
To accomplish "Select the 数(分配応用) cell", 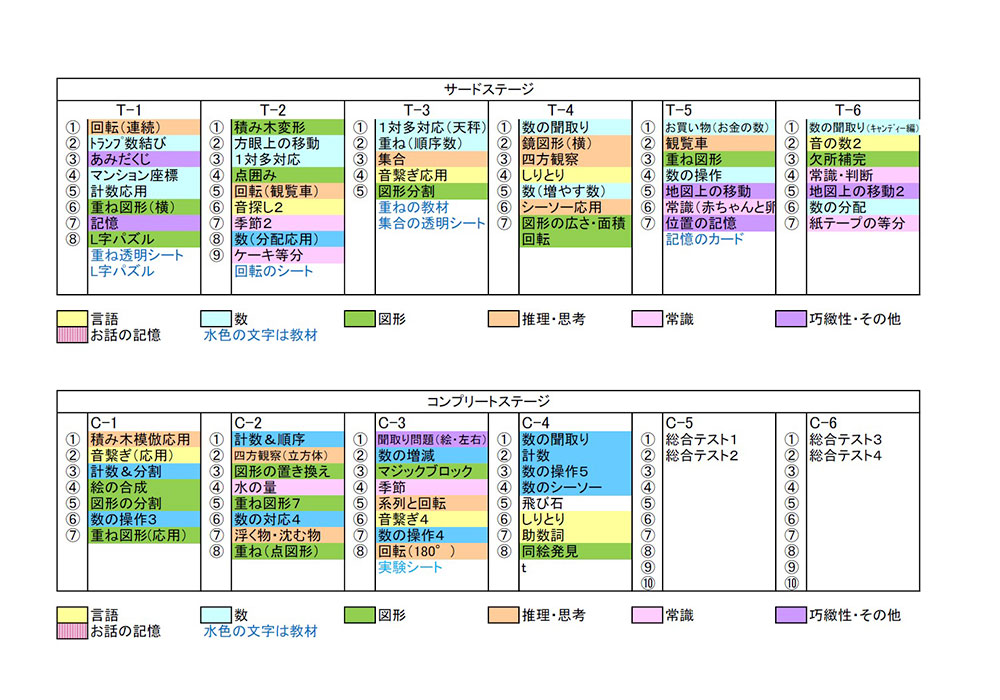I will (288, 239).
